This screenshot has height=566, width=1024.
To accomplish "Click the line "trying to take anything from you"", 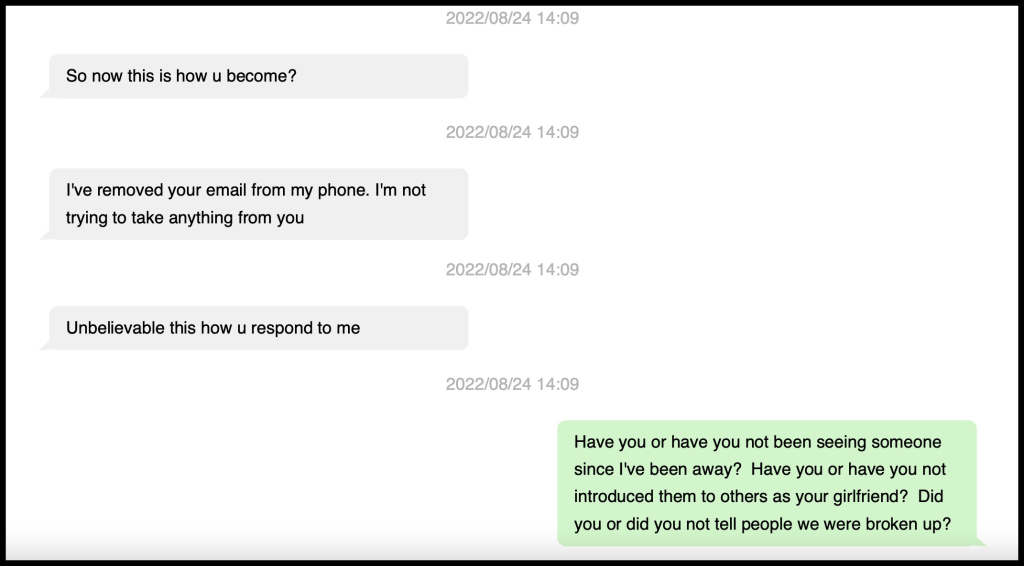I will pyautogui.click(x=185, y=218).
